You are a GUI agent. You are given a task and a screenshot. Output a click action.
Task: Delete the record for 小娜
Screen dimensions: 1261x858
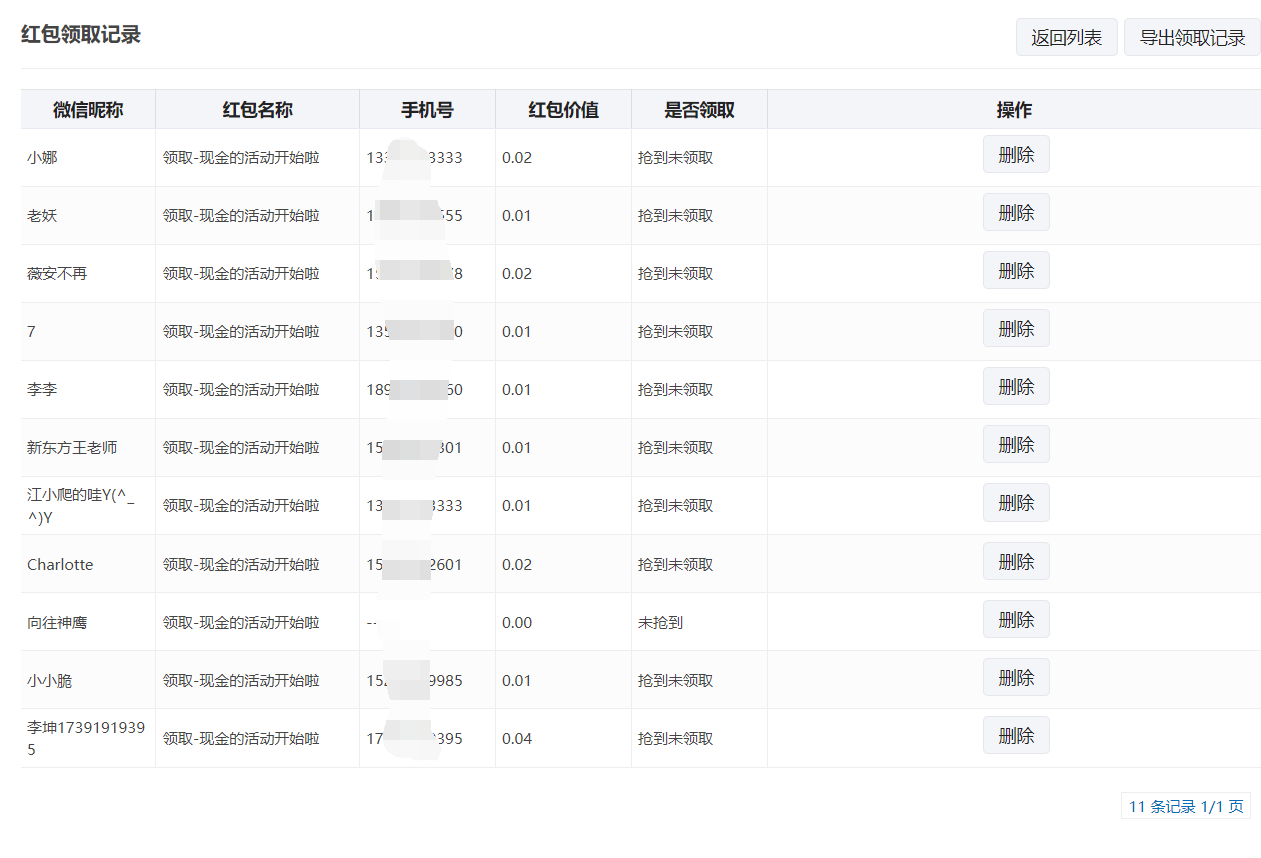point(1016,155)
